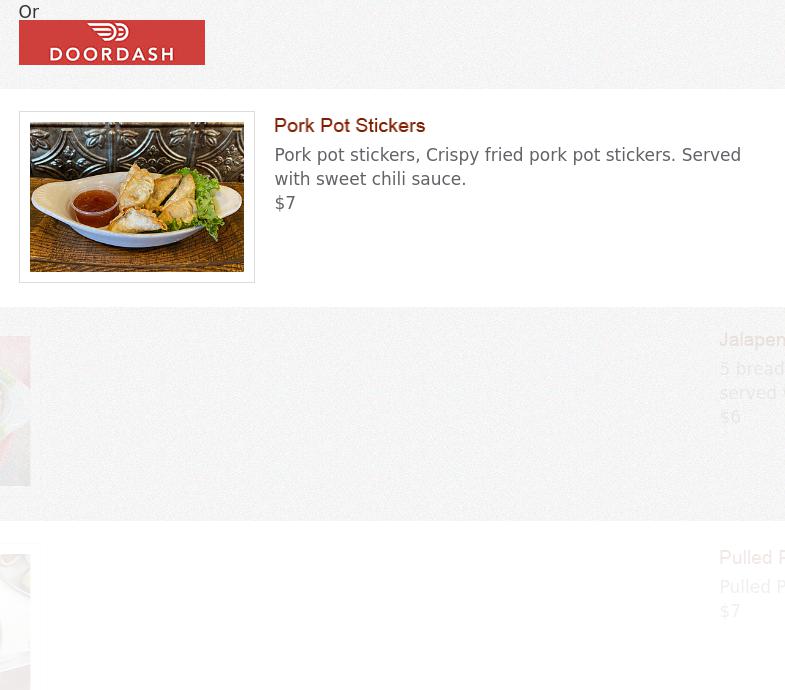Open the DoorDash ordering button
785x690 pixels.
tap(111, 43)
